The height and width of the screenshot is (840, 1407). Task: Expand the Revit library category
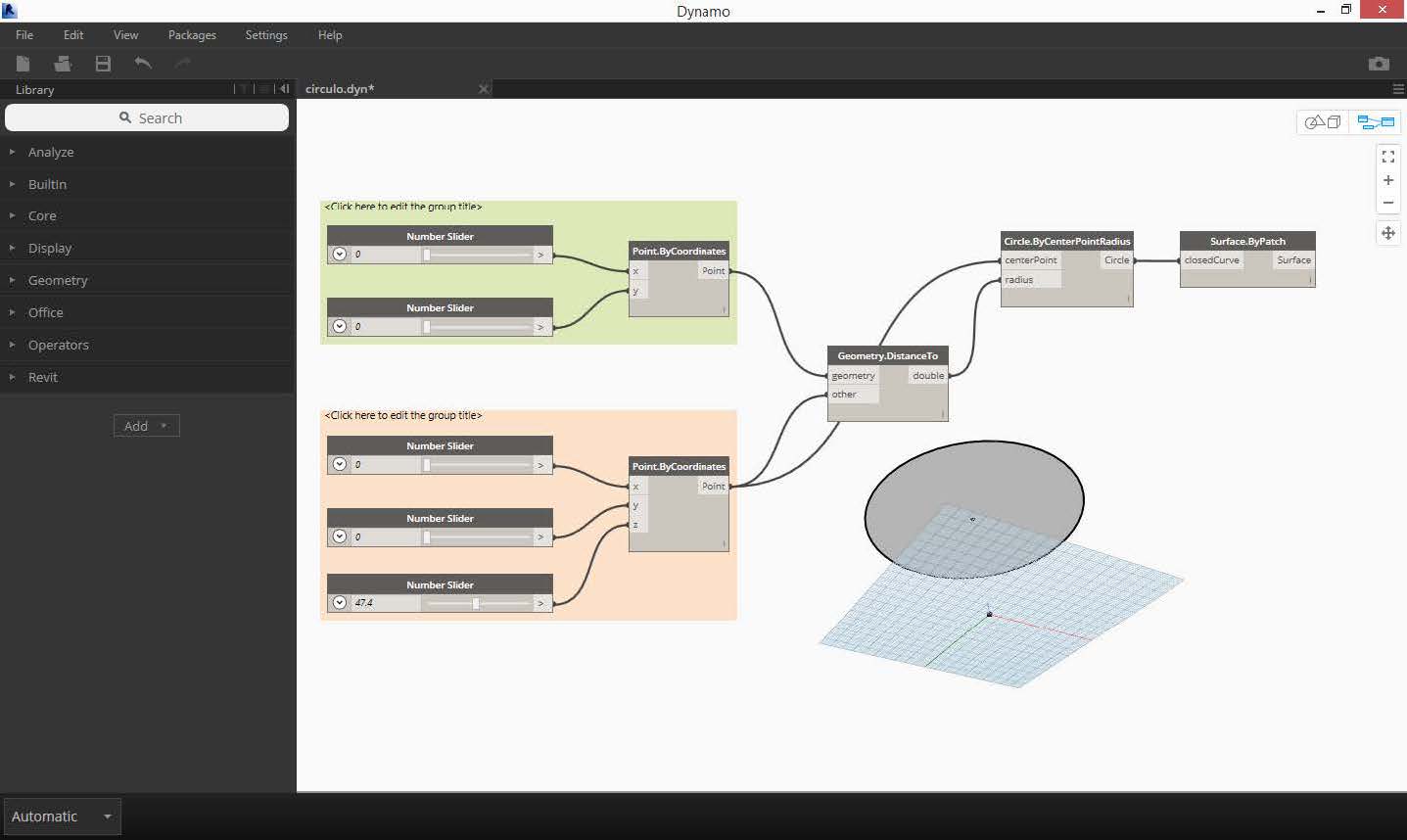tap(42, 377)
